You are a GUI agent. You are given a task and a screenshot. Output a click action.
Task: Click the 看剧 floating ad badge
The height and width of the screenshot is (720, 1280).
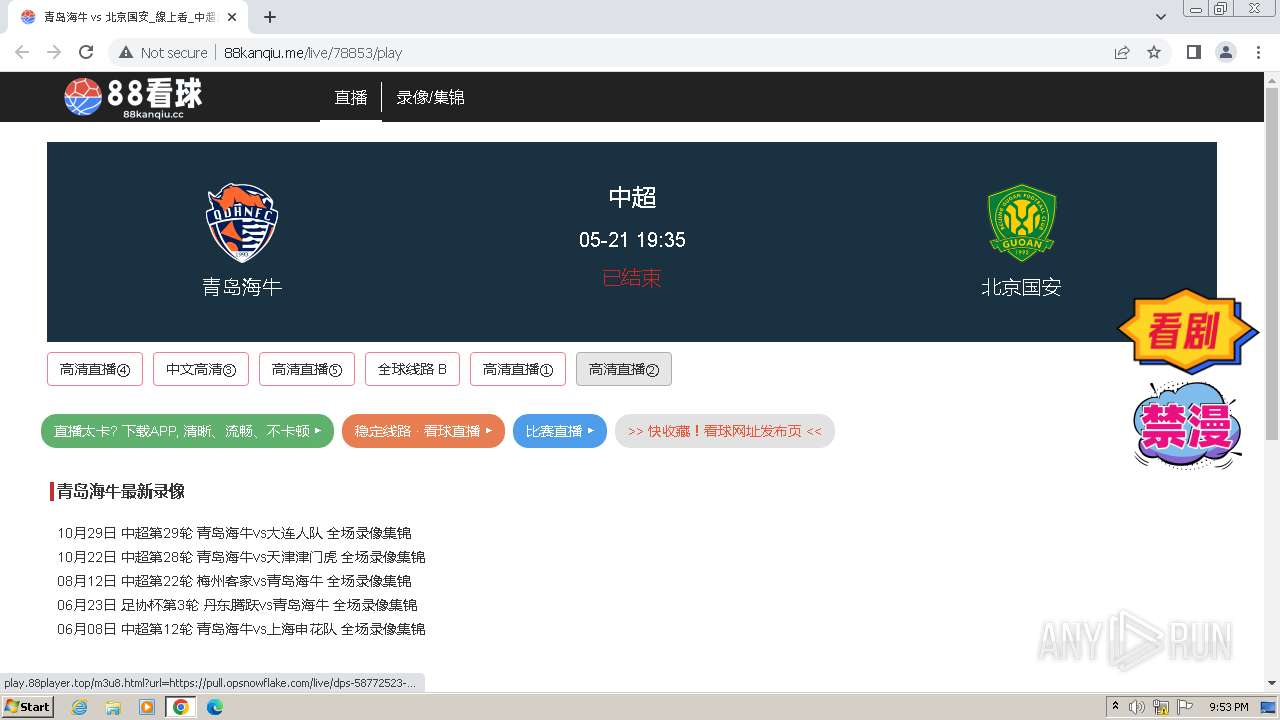point(1187,331)
